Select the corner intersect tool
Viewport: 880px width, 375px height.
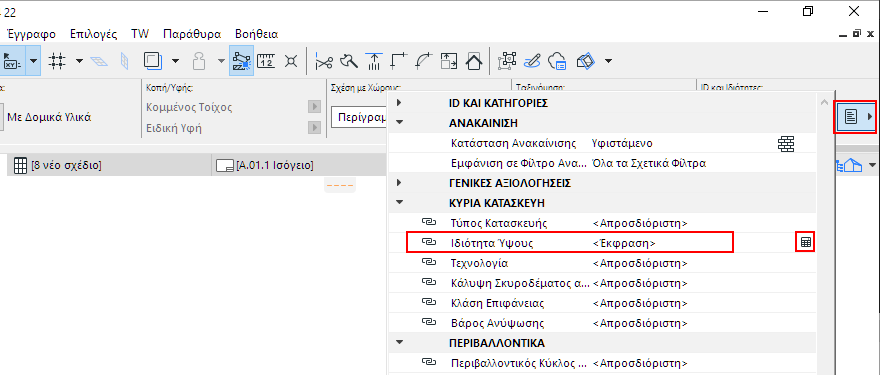399,61
